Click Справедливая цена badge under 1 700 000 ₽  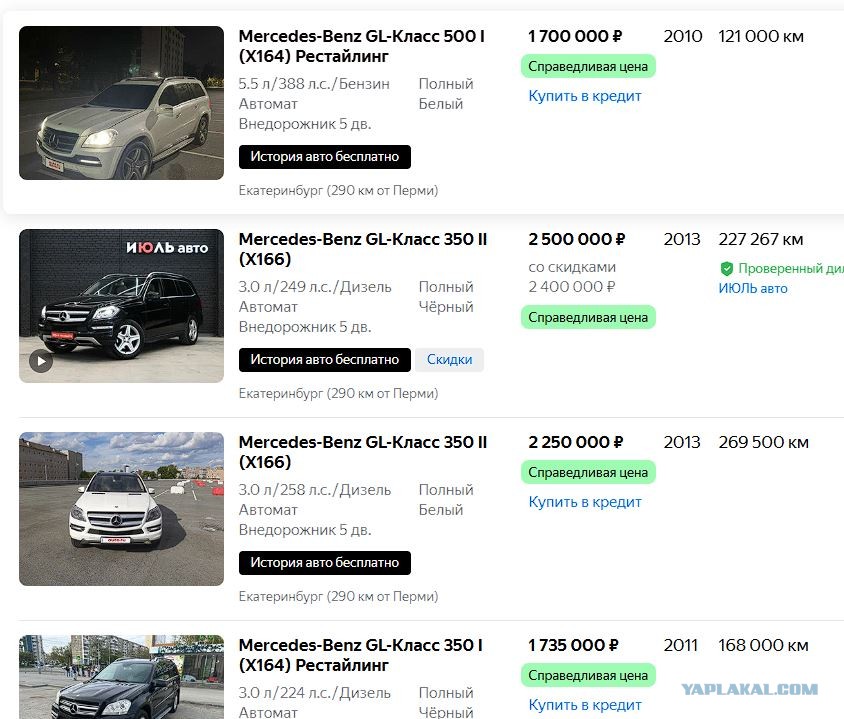588,66
